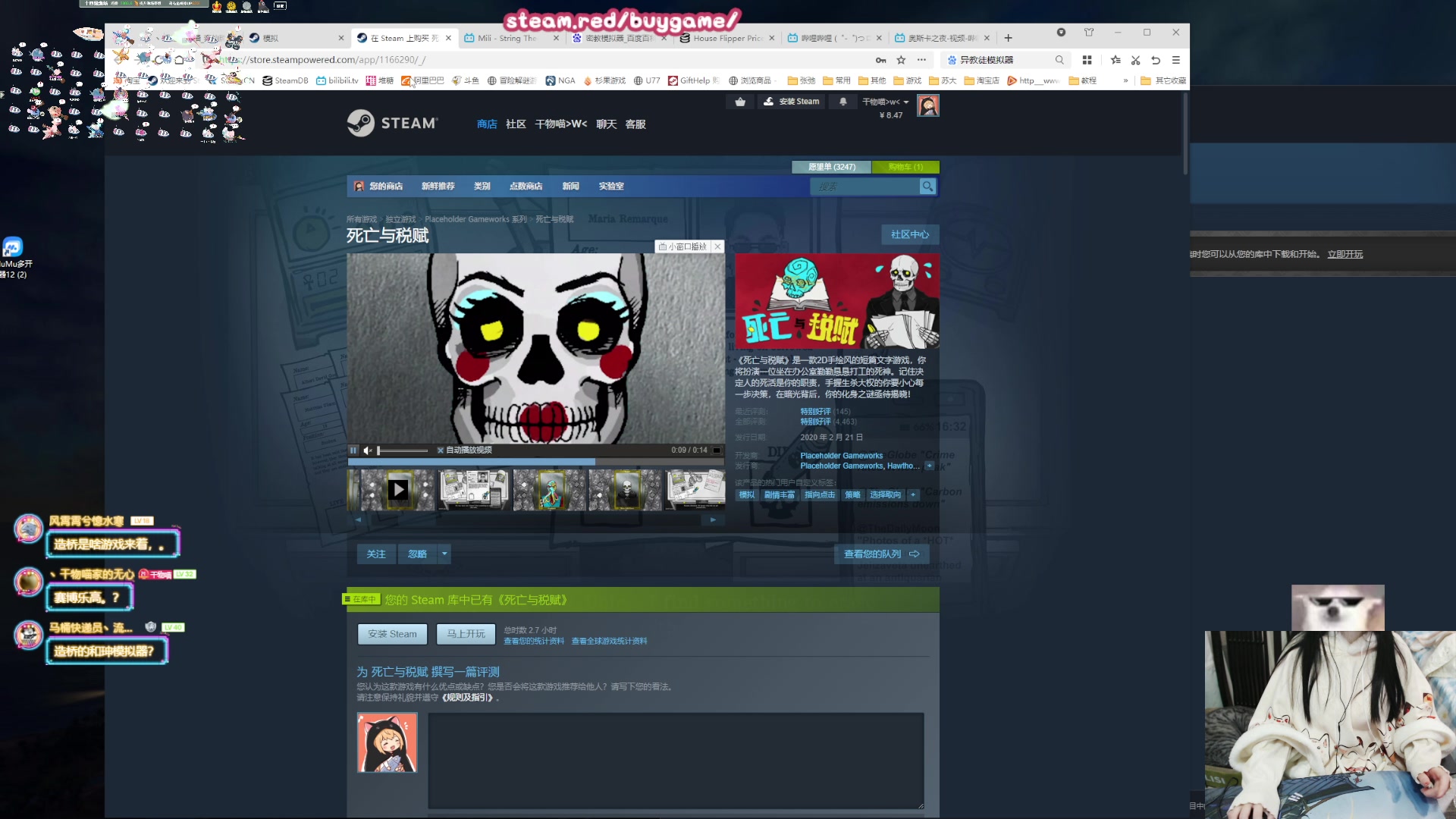The height and width of the screenshot is (819, 1456).
Task: Click the 马上开玩 play now button
Action: click(466, 634)
